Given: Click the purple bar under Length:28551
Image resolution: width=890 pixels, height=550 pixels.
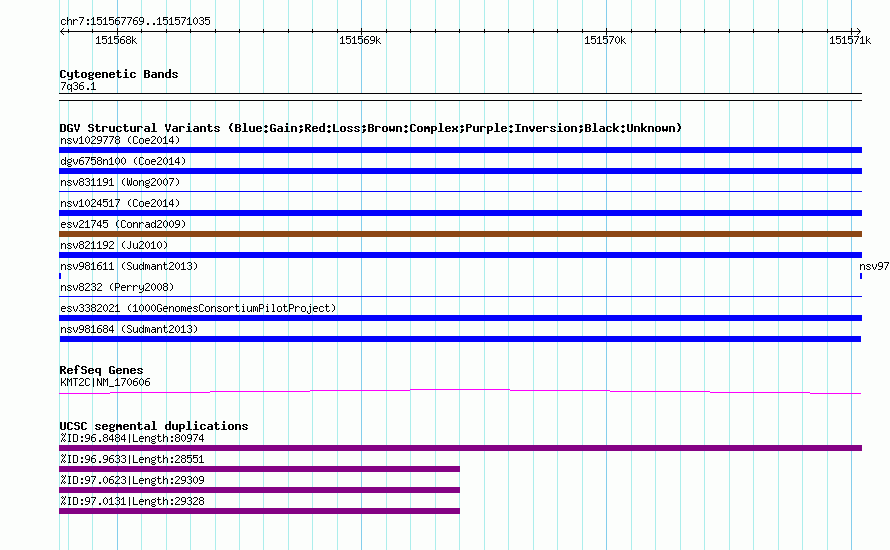Looking at the screenshot, I should click(x=259, y=469).
